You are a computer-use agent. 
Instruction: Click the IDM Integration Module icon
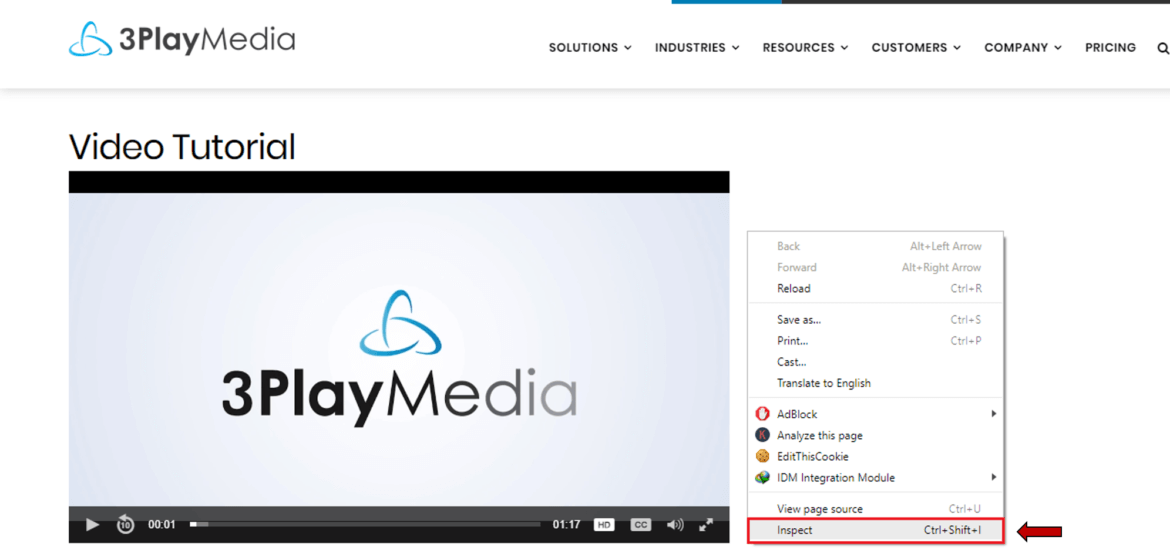click(x=762, y=478)
